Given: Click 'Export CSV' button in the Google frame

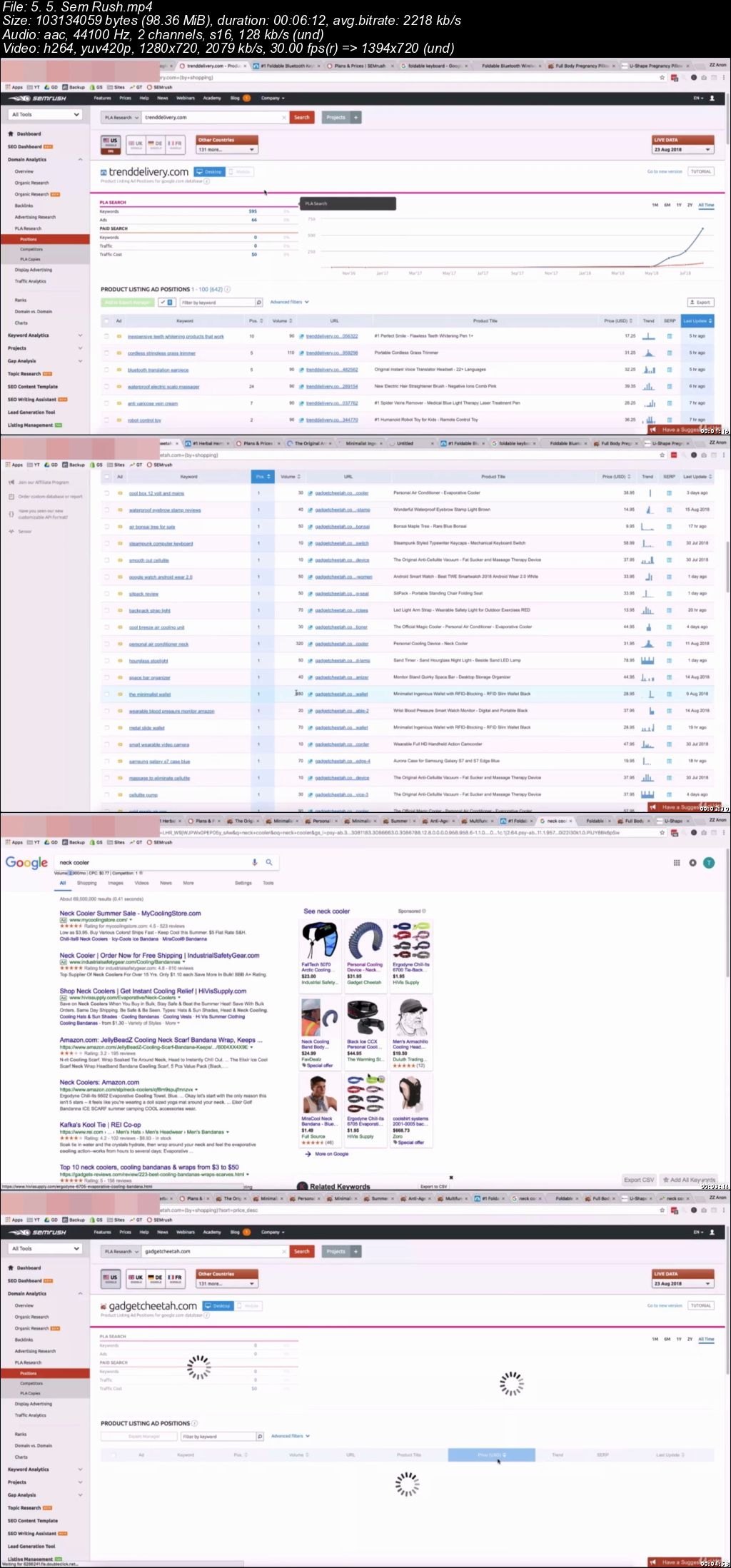Looking at the screenshot, I should [639, 1180].
